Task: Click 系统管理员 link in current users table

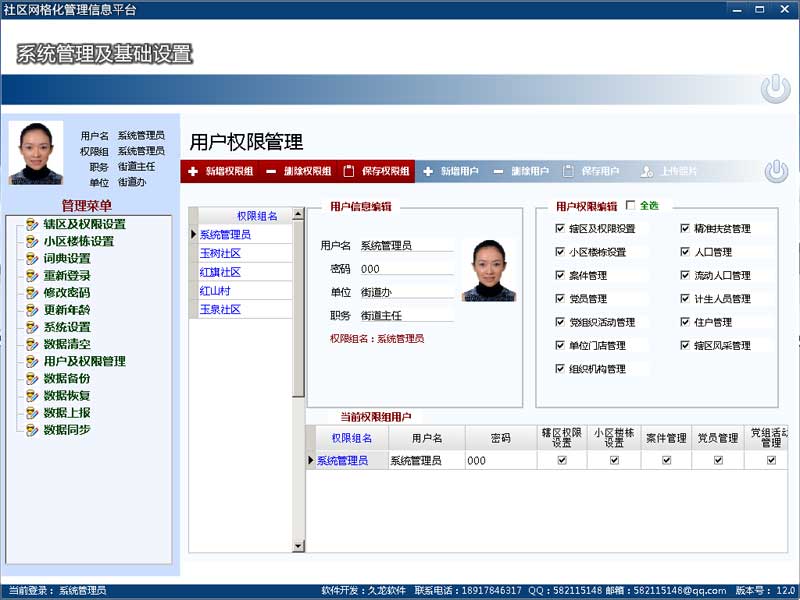Action: (342, 461)
